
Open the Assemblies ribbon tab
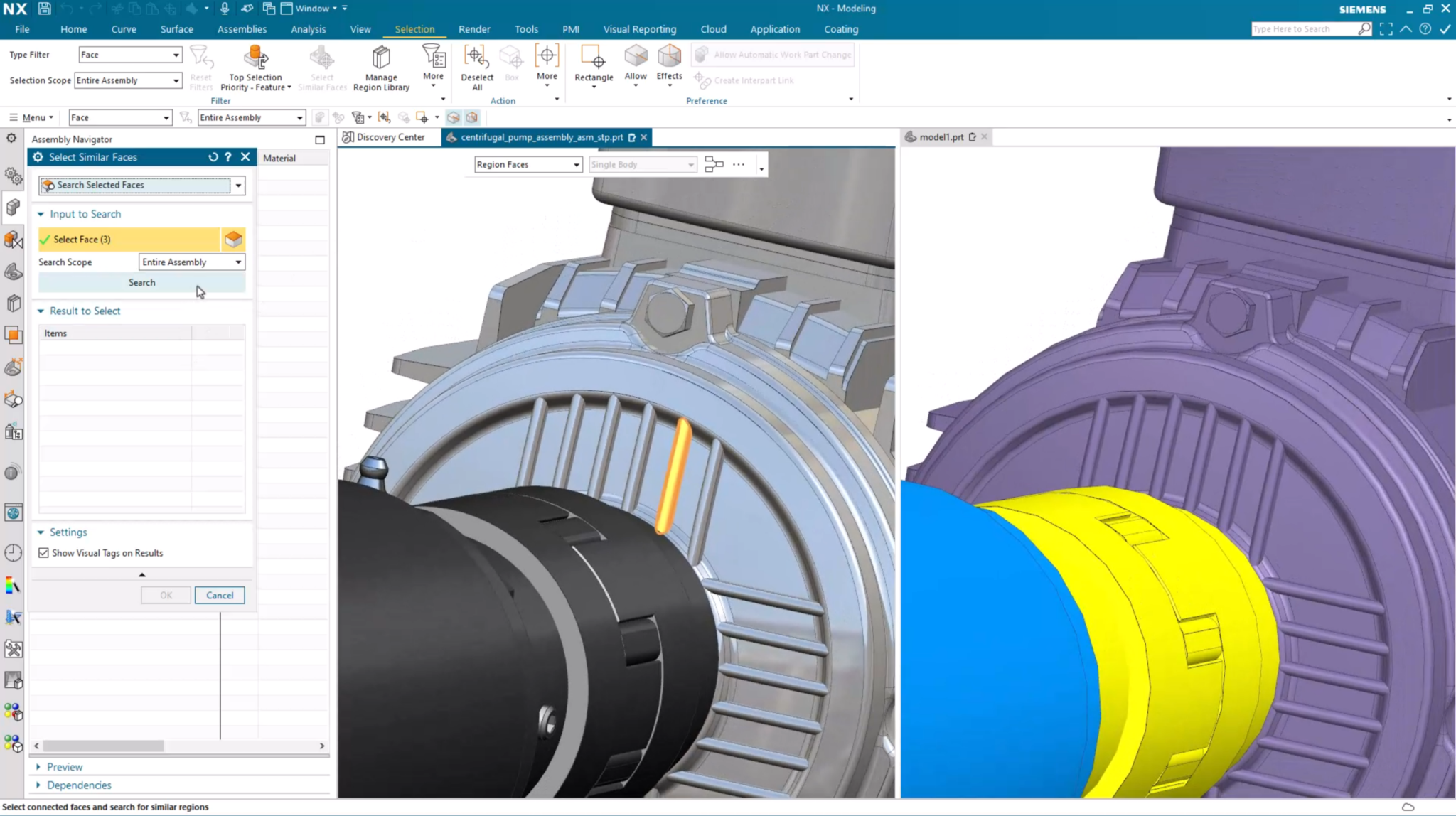tap(242, 29)
